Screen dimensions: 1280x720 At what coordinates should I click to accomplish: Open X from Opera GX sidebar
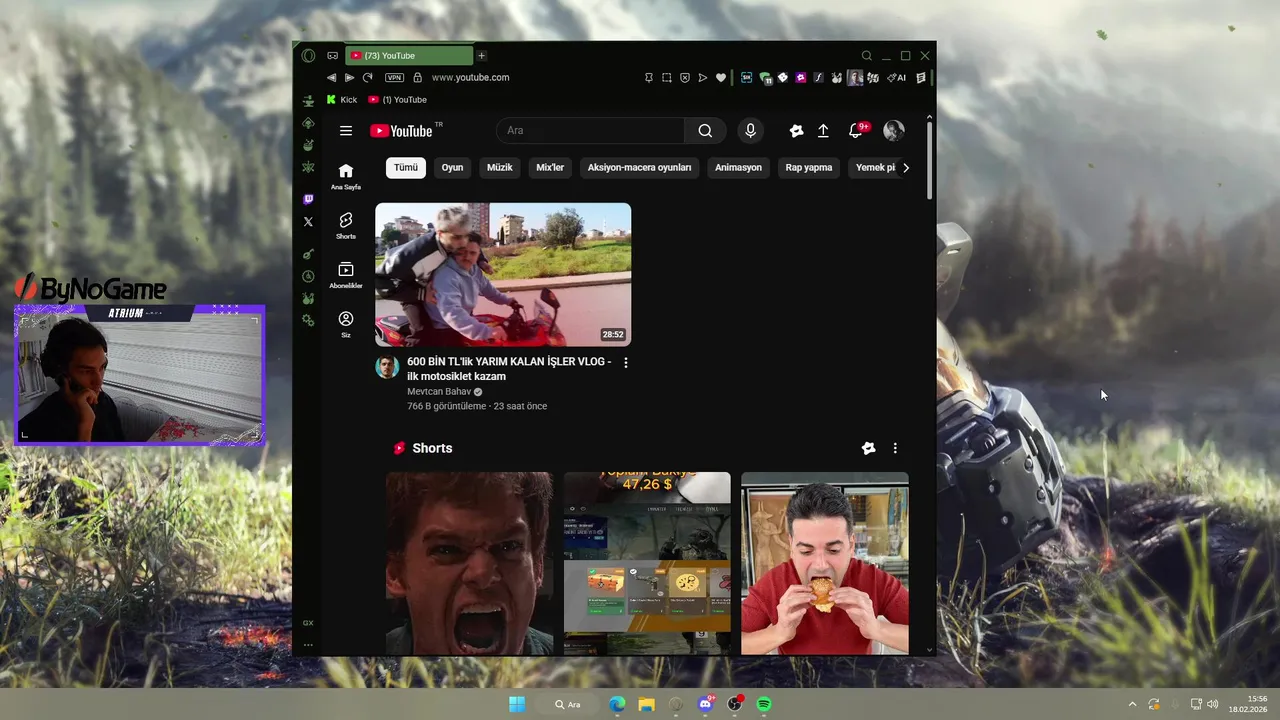(x=308, y=221)
